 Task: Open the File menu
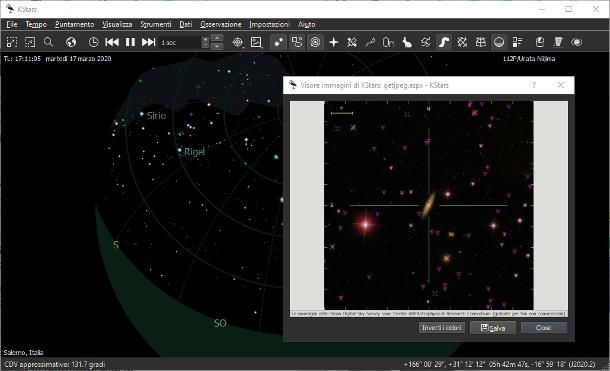[x=12, y=24]
